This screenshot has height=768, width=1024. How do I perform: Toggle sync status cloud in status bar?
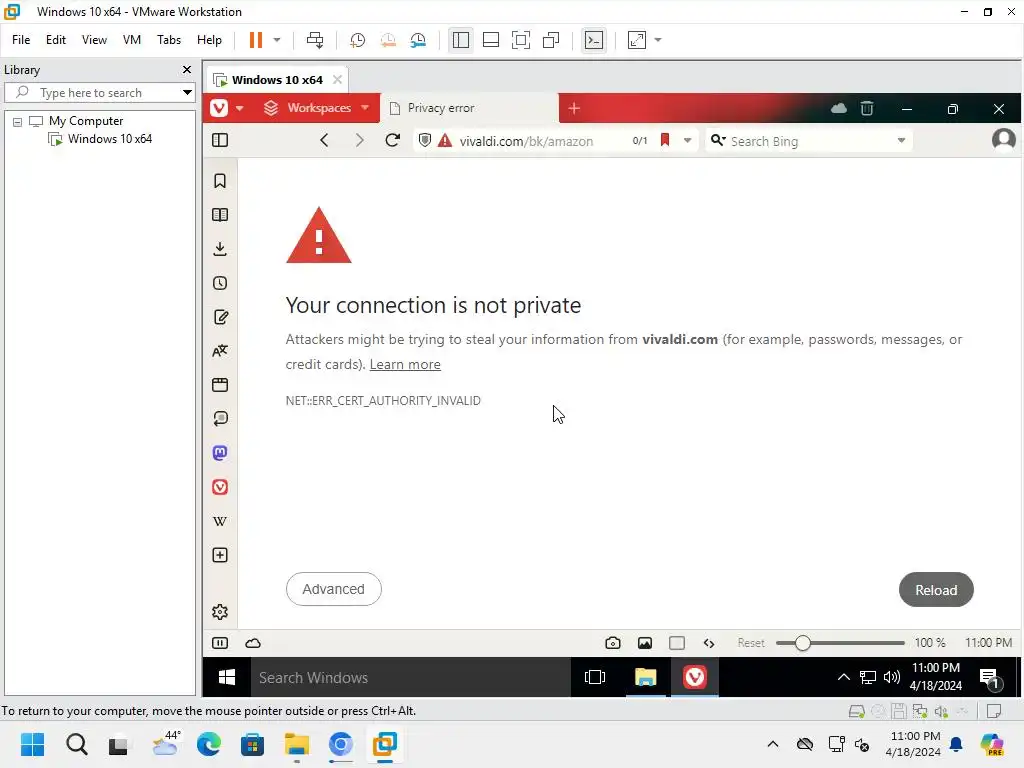click(253, 643)
